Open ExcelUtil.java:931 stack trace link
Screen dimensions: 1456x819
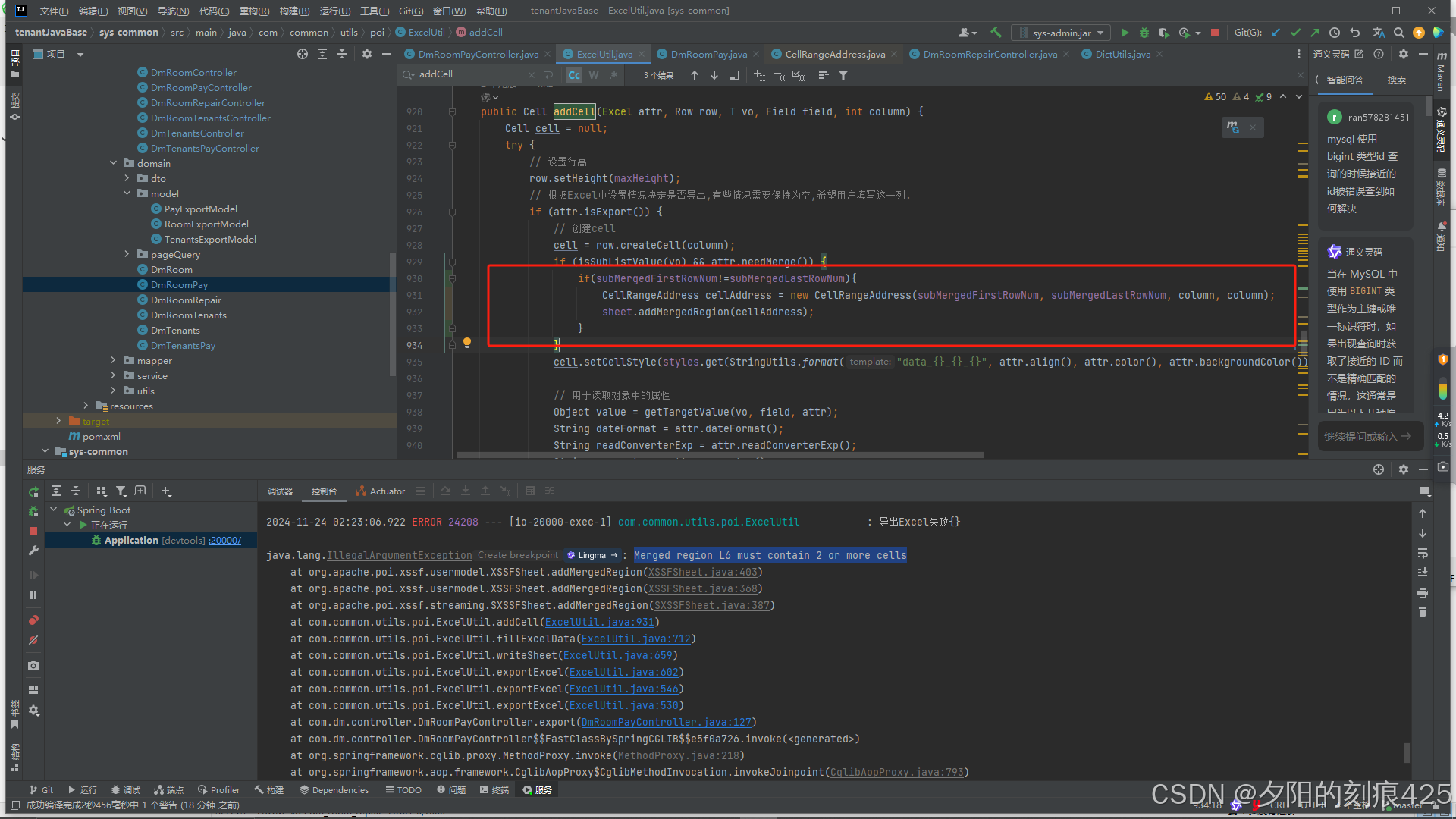pos(599,622)
